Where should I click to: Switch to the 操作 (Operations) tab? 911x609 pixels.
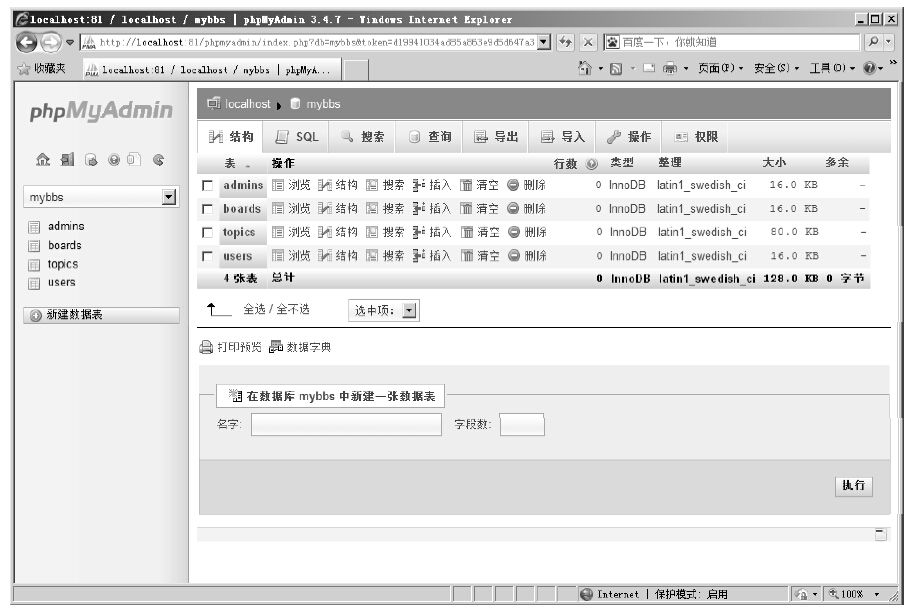click(629, 137)
